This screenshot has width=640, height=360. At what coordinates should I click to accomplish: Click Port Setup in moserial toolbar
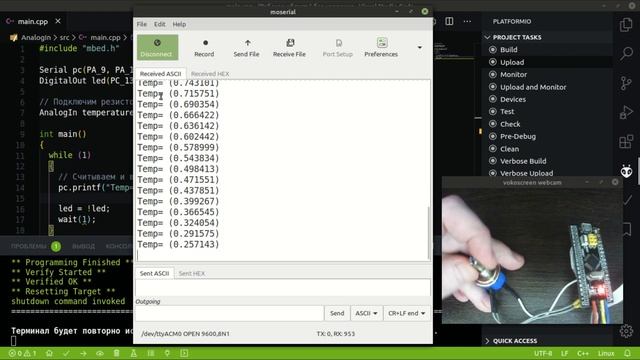[338, 47]
